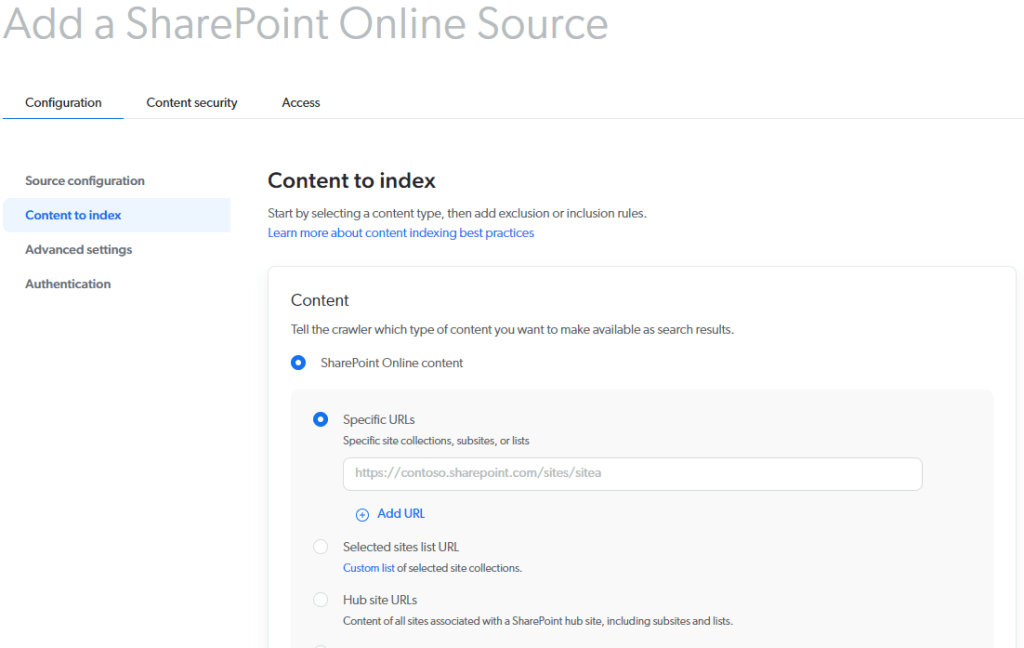This screenshot has width=1024, height=648.
Task: Select the SharePoint Online content radio button
Action: click(x=298, y=363)
